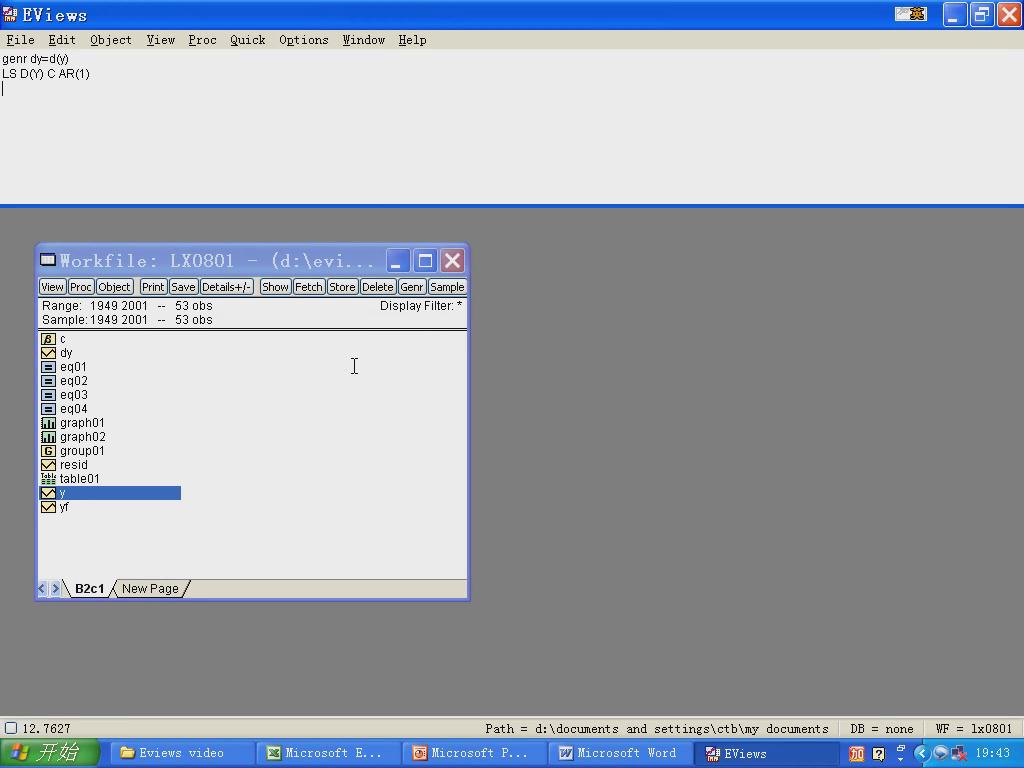Click the command line 'LS D(Y) C AR(1)'
This screenshot has height=768, width=1024.
click(x=46, y=74)
